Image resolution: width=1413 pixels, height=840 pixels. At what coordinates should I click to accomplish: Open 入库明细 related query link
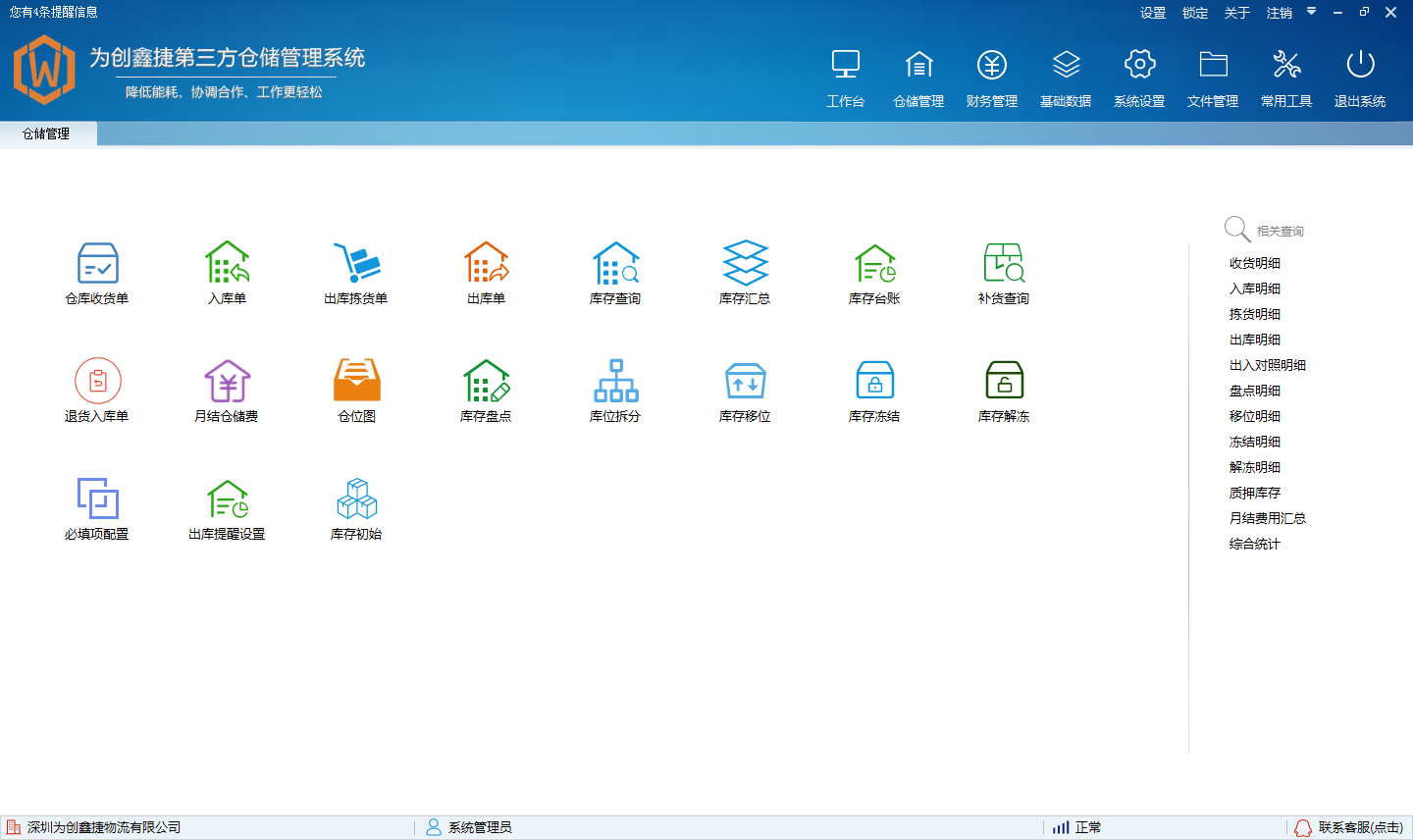coord(1255,289)
